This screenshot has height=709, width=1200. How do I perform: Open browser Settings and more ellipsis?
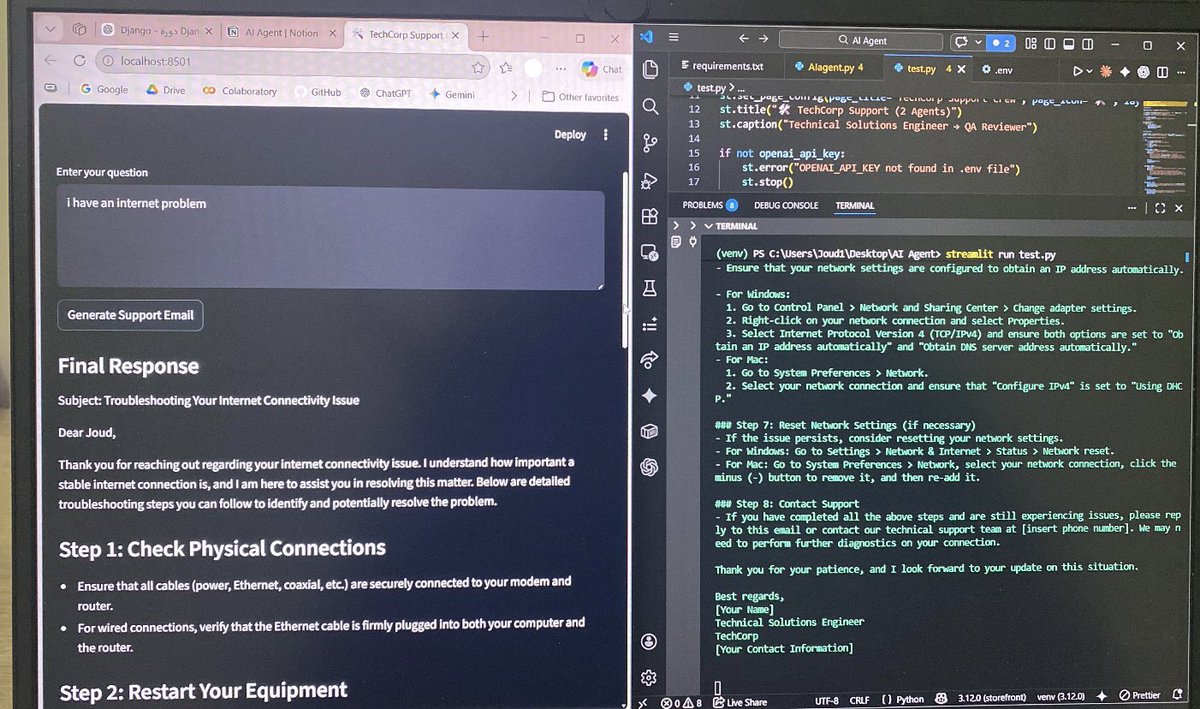559,68
